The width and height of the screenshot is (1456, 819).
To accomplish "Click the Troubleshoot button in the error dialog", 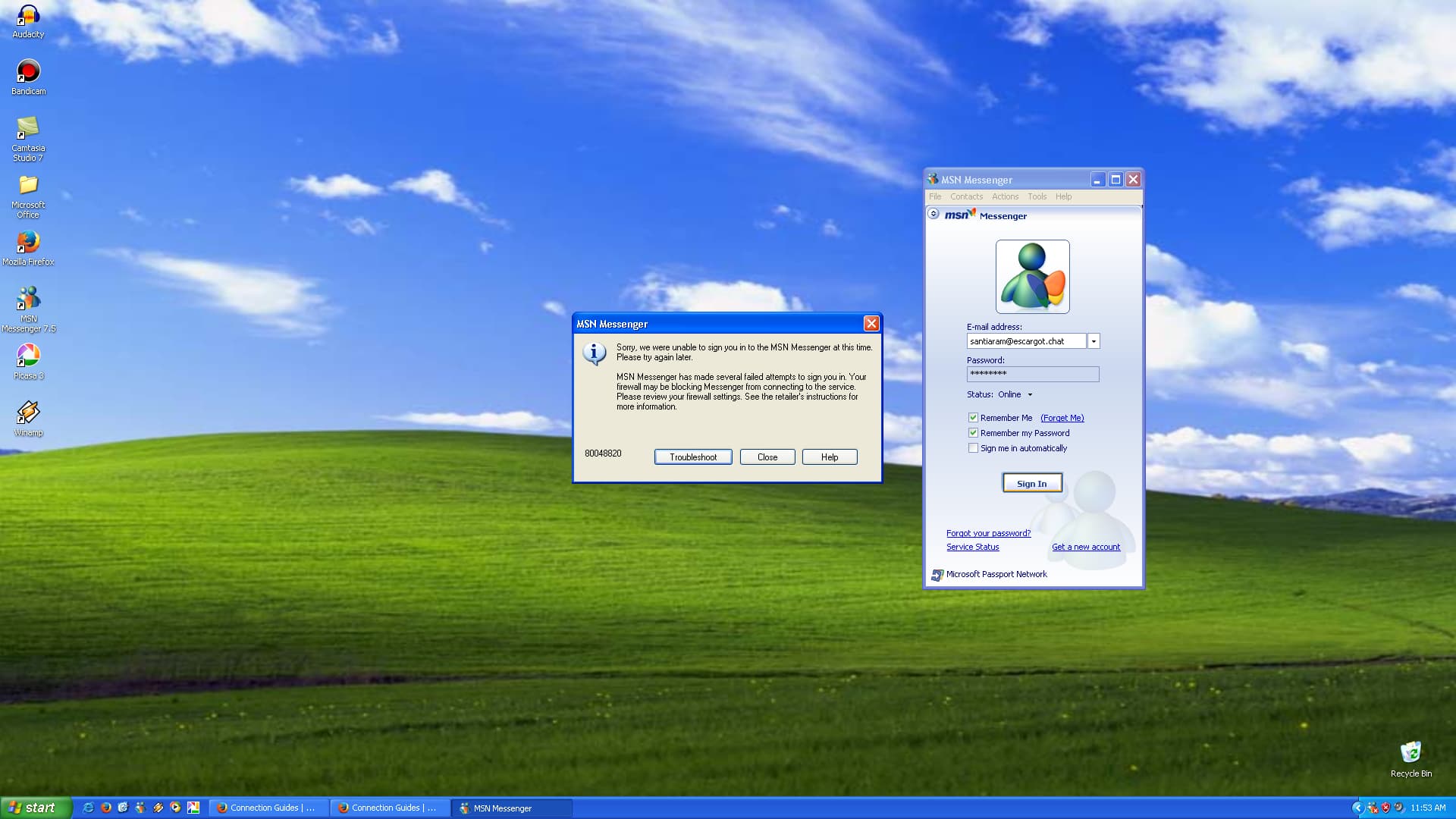I will pos(692,457).
